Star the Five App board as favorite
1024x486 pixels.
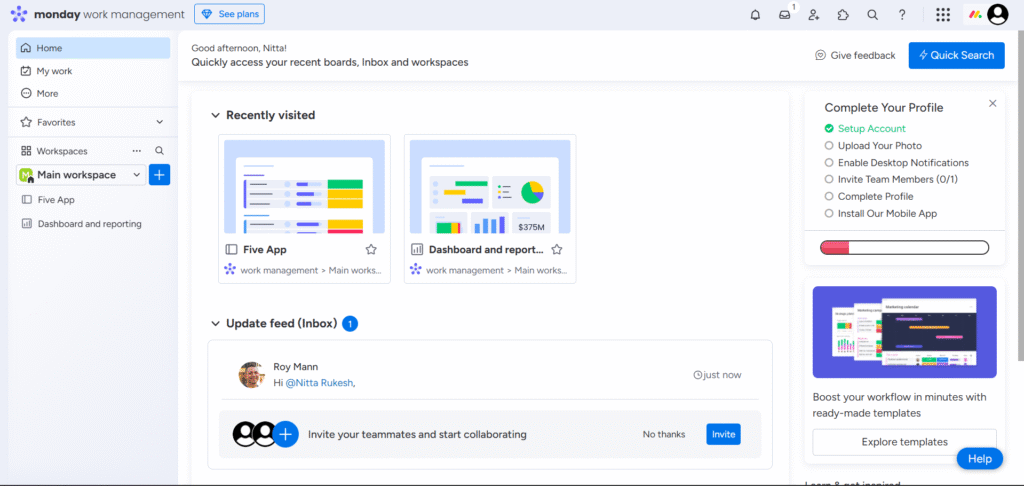[x=371, y=250]
